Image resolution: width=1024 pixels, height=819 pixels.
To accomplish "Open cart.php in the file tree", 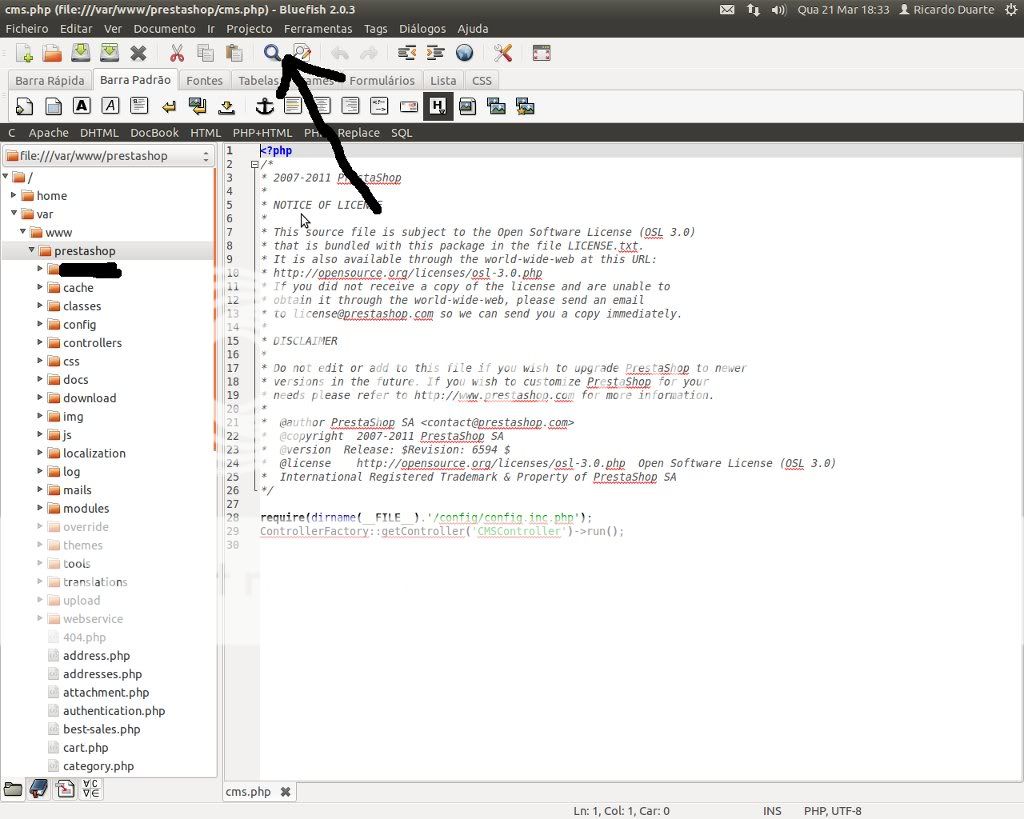I will pos(85,747).
